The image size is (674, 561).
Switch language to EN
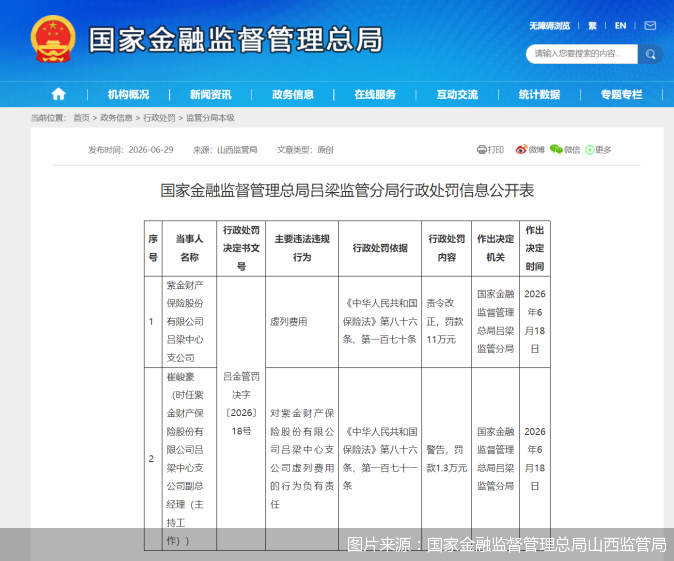pyautogui.click(x=620, y=26)
